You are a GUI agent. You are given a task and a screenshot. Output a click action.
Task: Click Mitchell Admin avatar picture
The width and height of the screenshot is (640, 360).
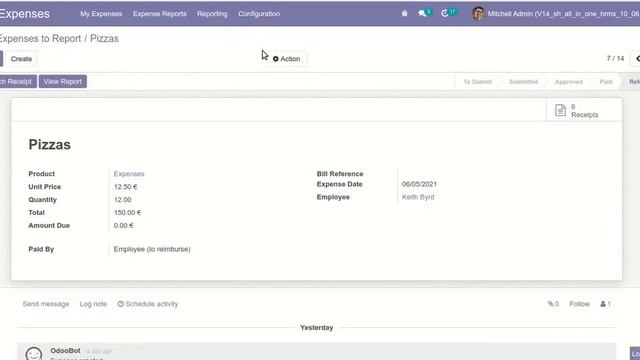tap(478, 13)
